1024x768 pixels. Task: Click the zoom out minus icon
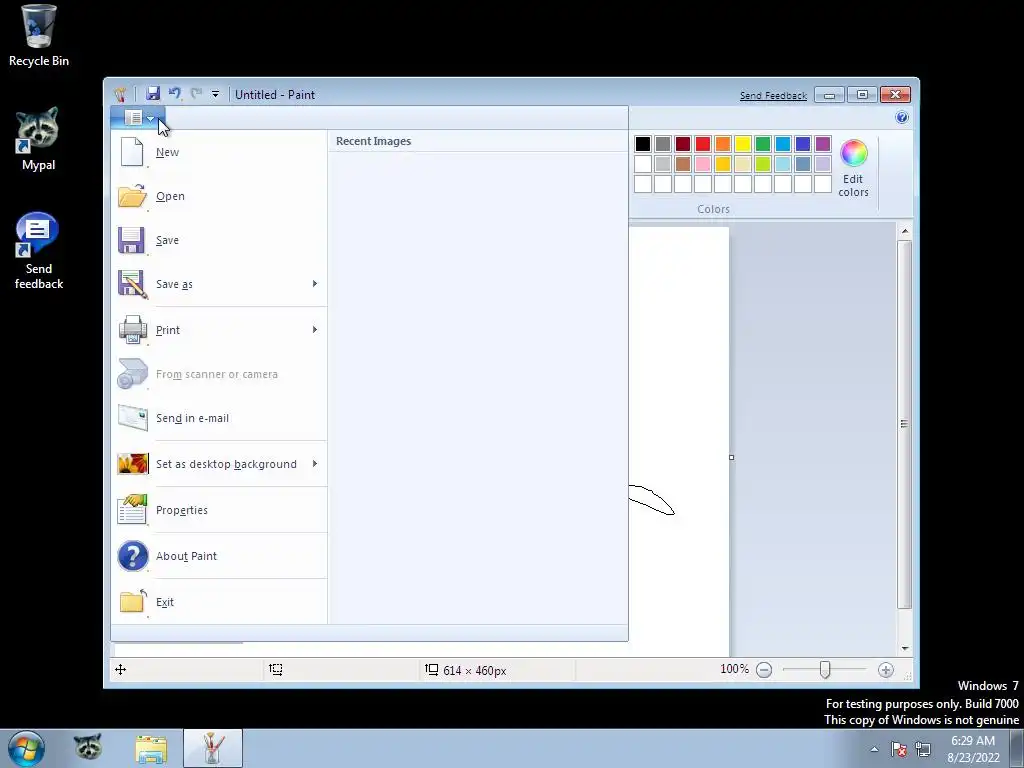763,670
